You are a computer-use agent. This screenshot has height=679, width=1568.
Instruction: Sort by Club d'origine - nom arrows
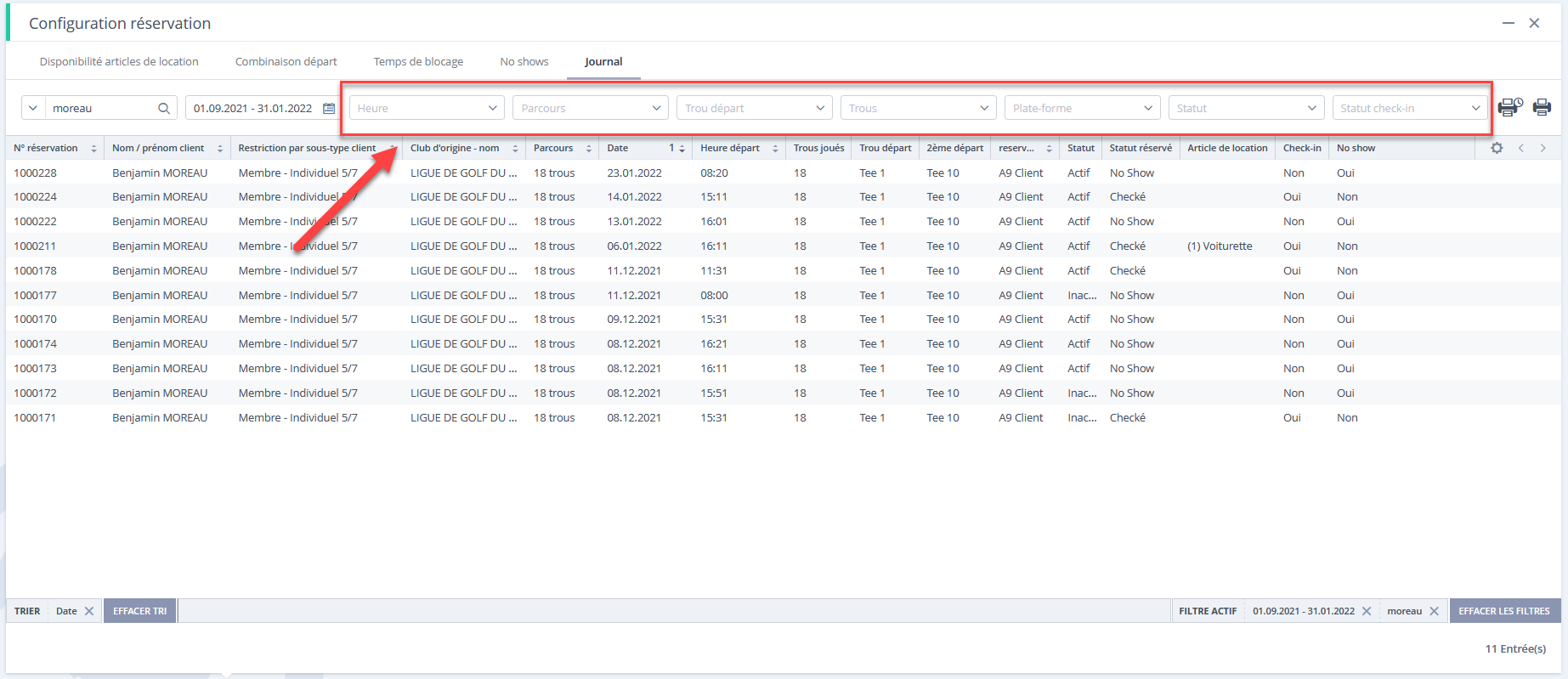point(515,149)
